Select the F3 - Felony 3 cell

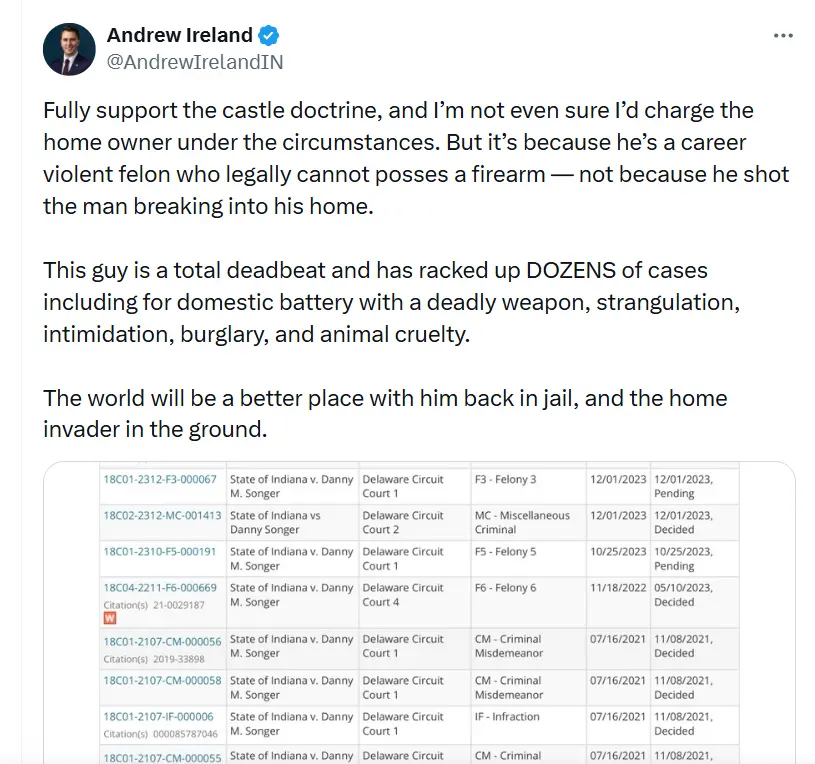click(x=505, y=480)
